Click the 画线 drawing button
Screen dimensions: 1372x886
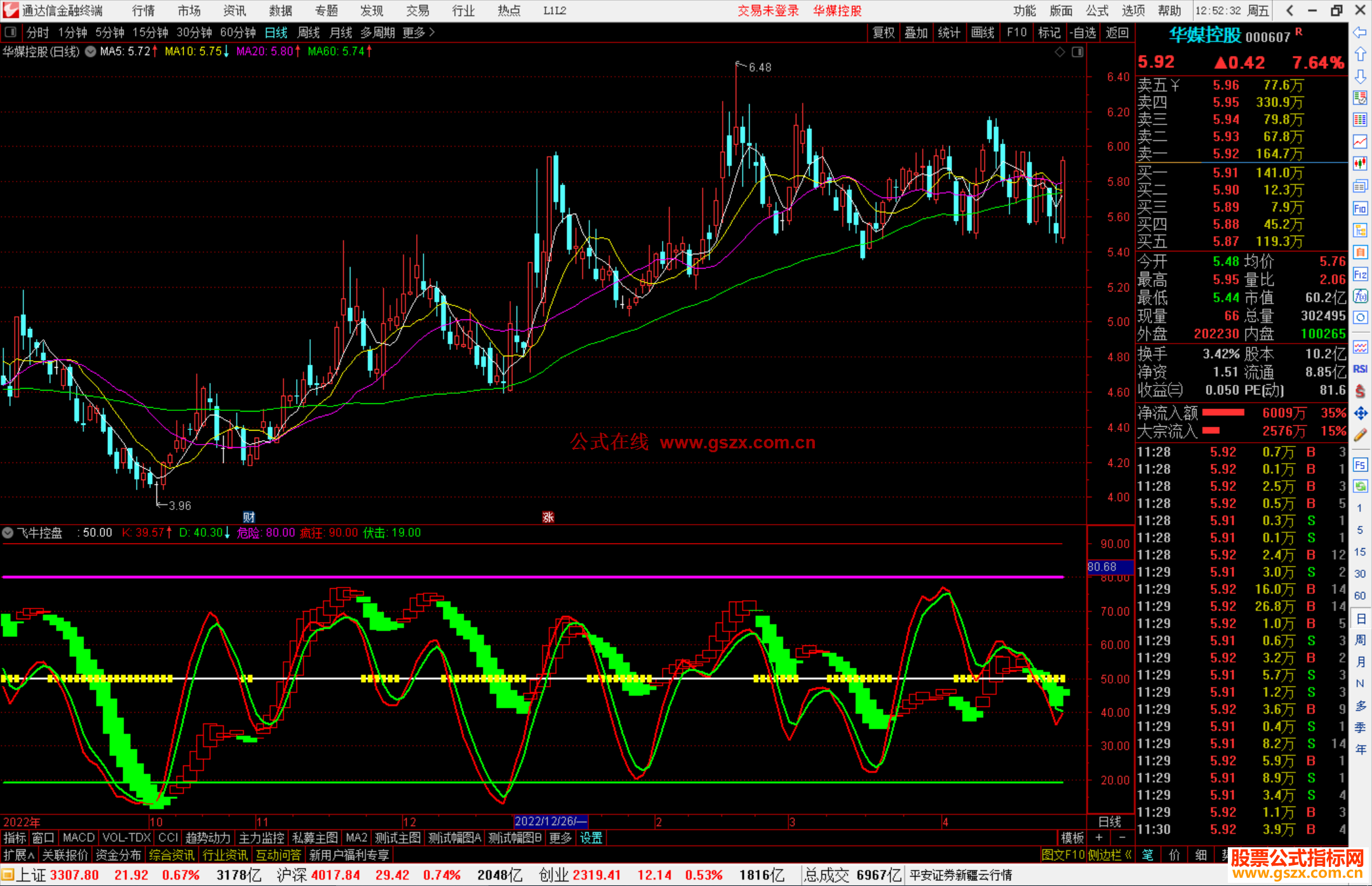point(983,32)
